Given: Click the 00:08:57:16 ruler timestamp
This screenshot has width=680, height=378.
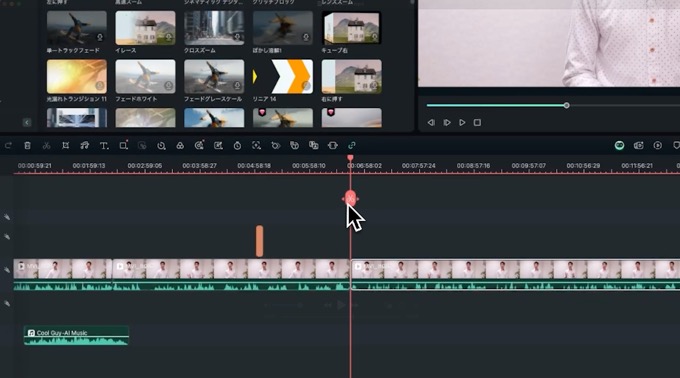Looking at the screenshot, I should (x=473, y=166).
